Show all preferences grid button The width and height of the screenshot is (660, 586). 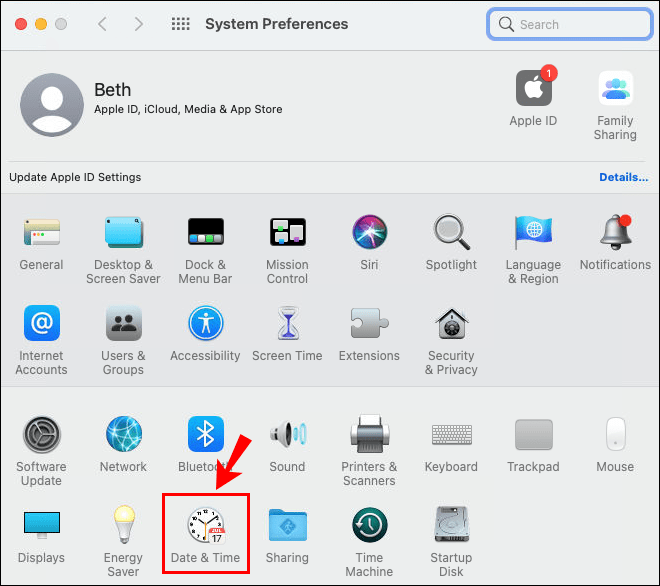tap(181, 24)
